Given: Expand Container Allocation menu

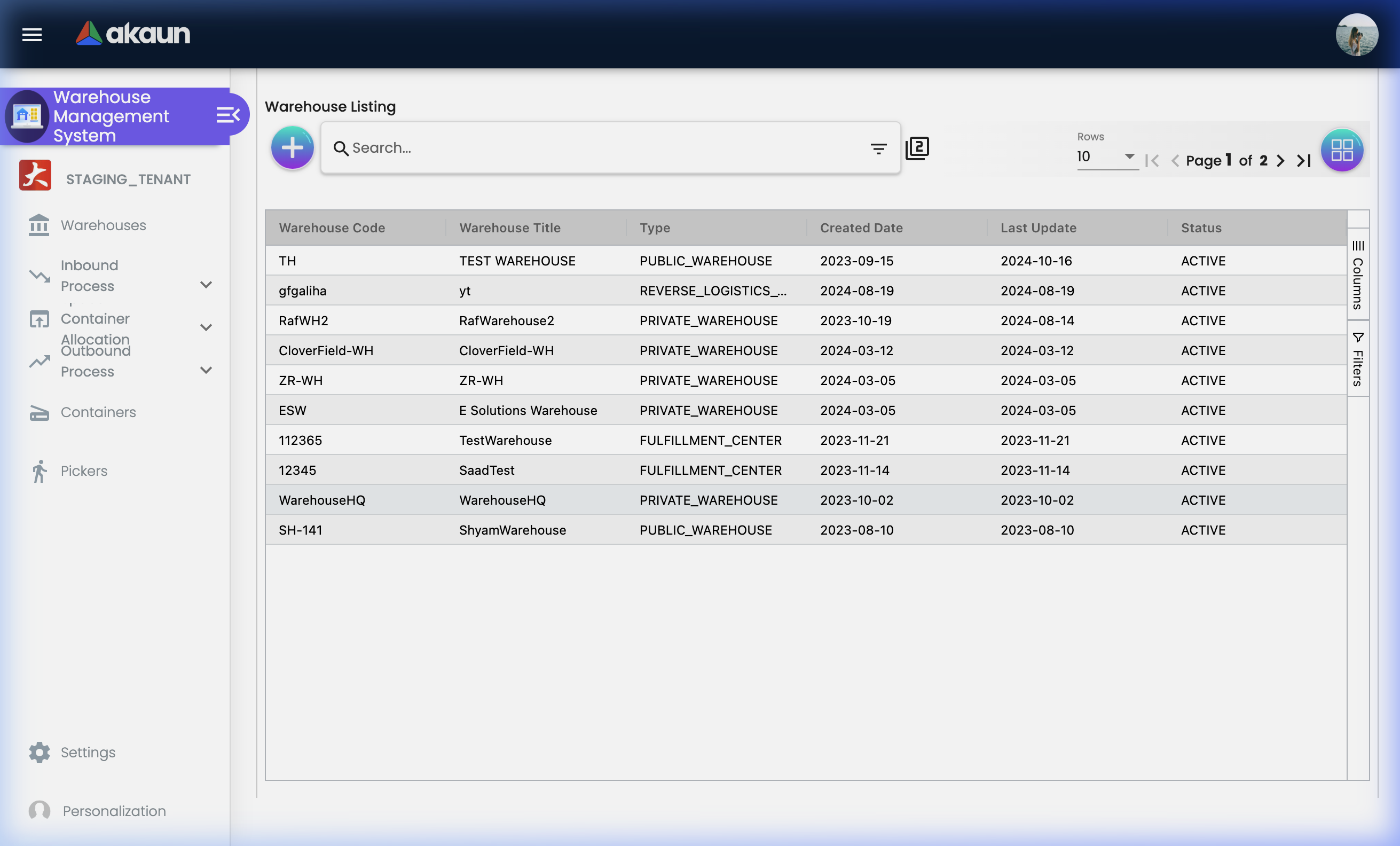Looking at the screenshot, I should 206,327.
